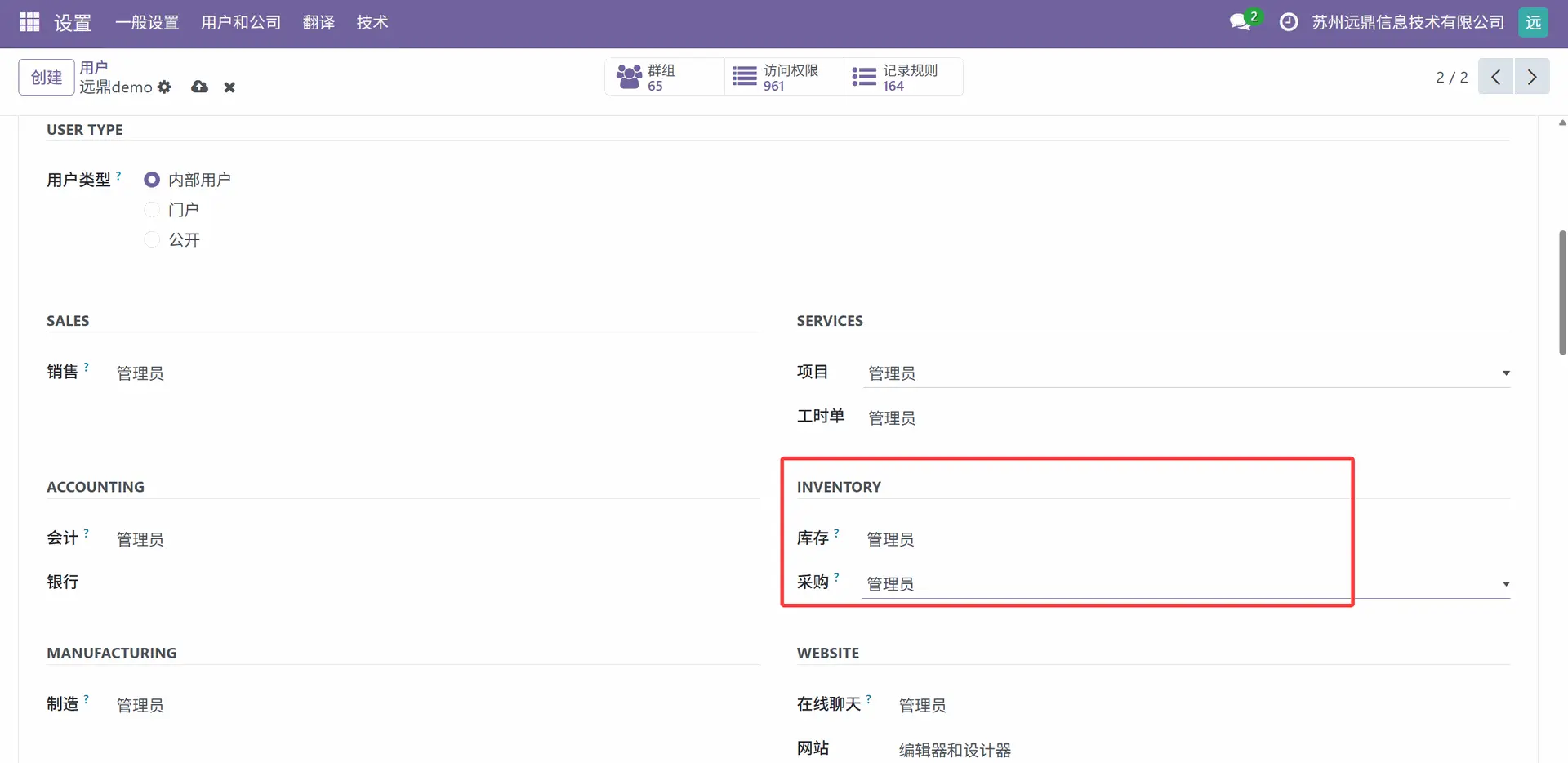Select the 内部用户 radio option

click(152, 180)
